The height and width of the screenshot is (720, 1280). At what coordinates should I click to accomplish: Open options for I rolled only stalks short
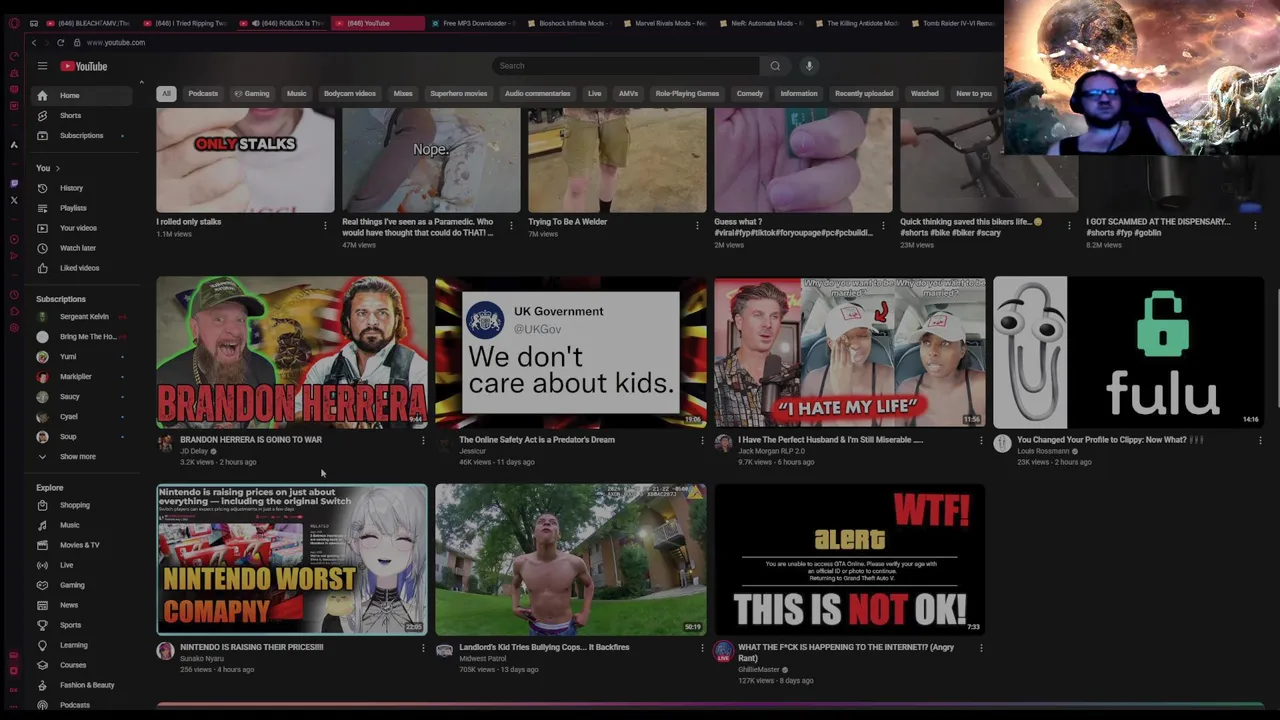[325, 226]
